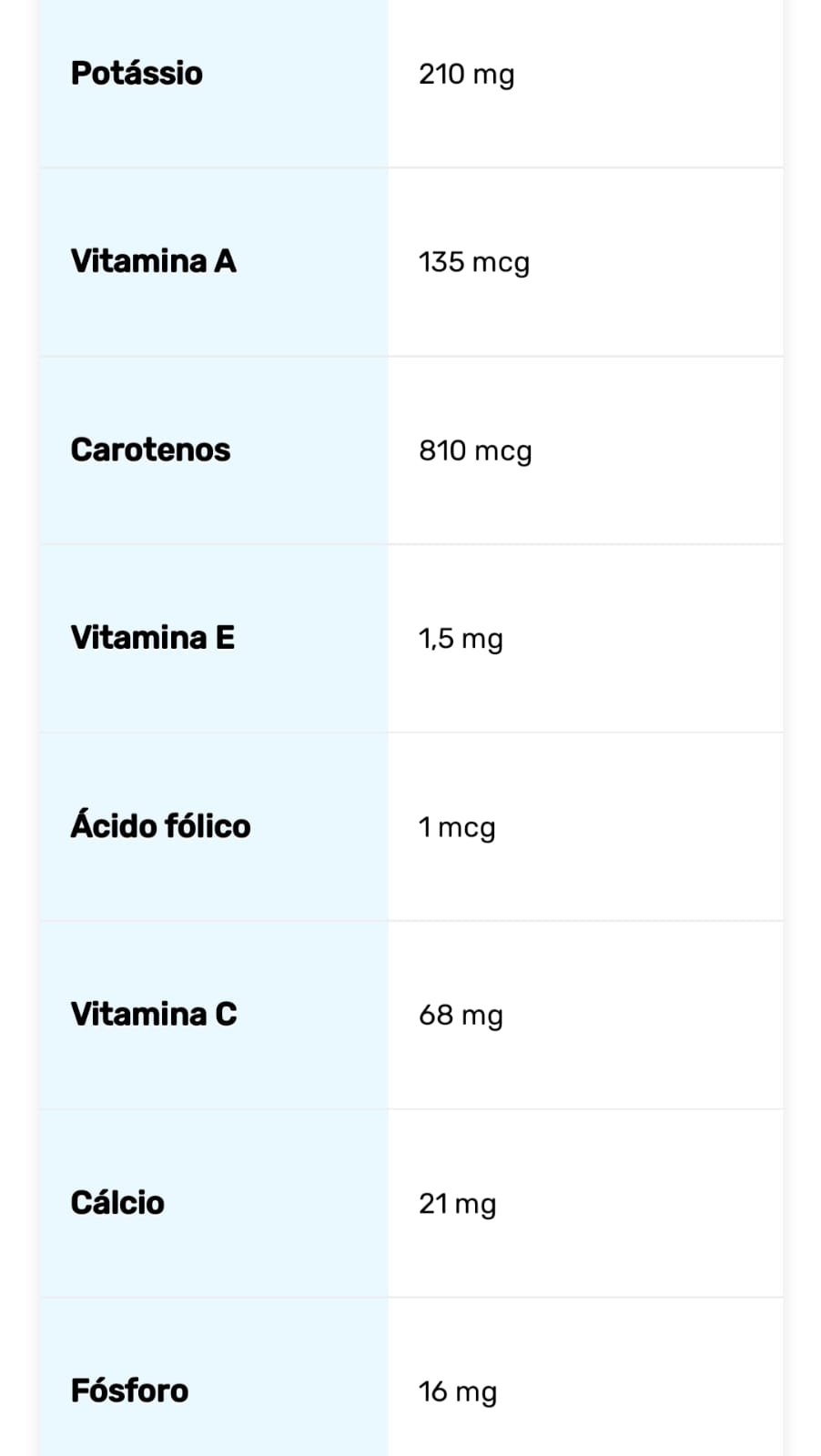Select the 210 mg potassium value

(x=466, y=75)
